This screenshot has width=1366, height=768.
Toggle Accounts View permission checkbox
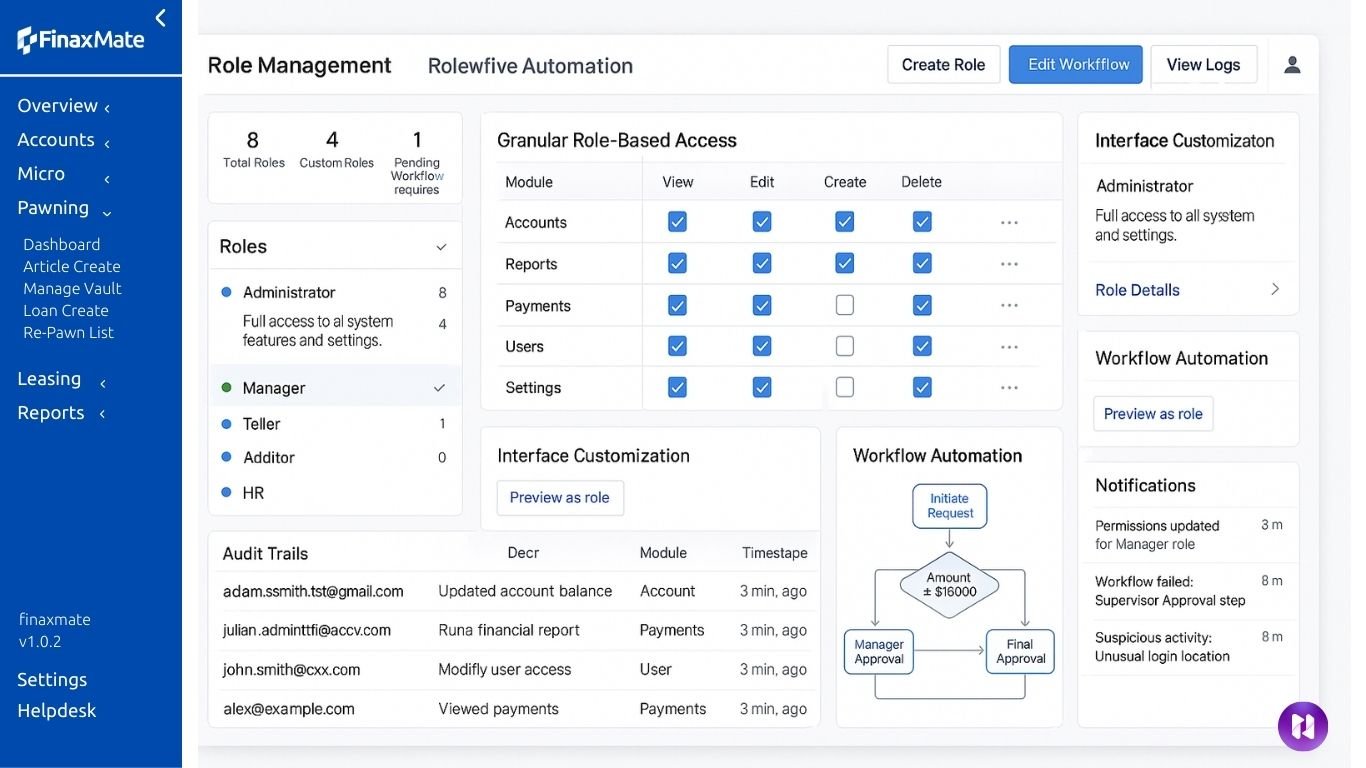point(677,222)
